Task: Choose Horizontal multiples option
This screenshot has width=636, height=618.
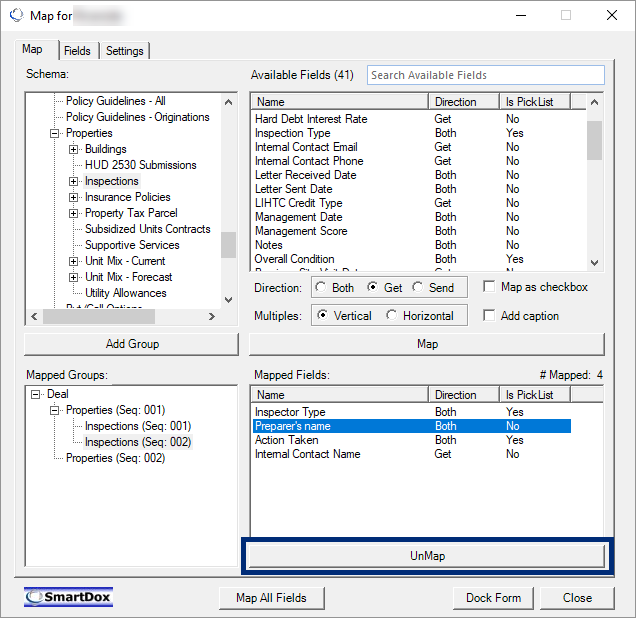Action: click(391, 315)
